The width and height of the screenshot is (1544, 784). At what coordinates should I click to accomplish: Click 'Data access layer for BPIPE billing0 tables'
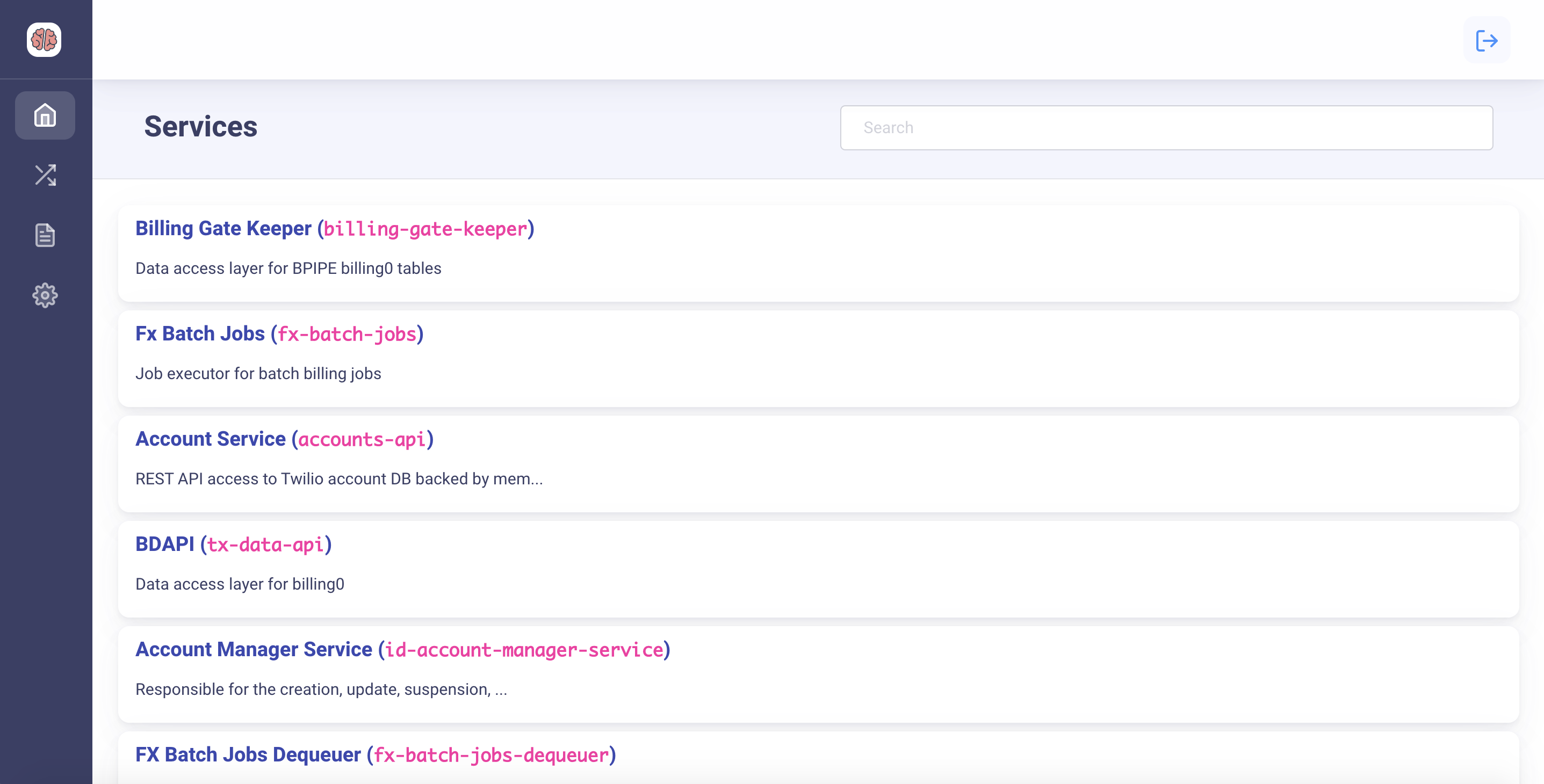coord(288,268)
